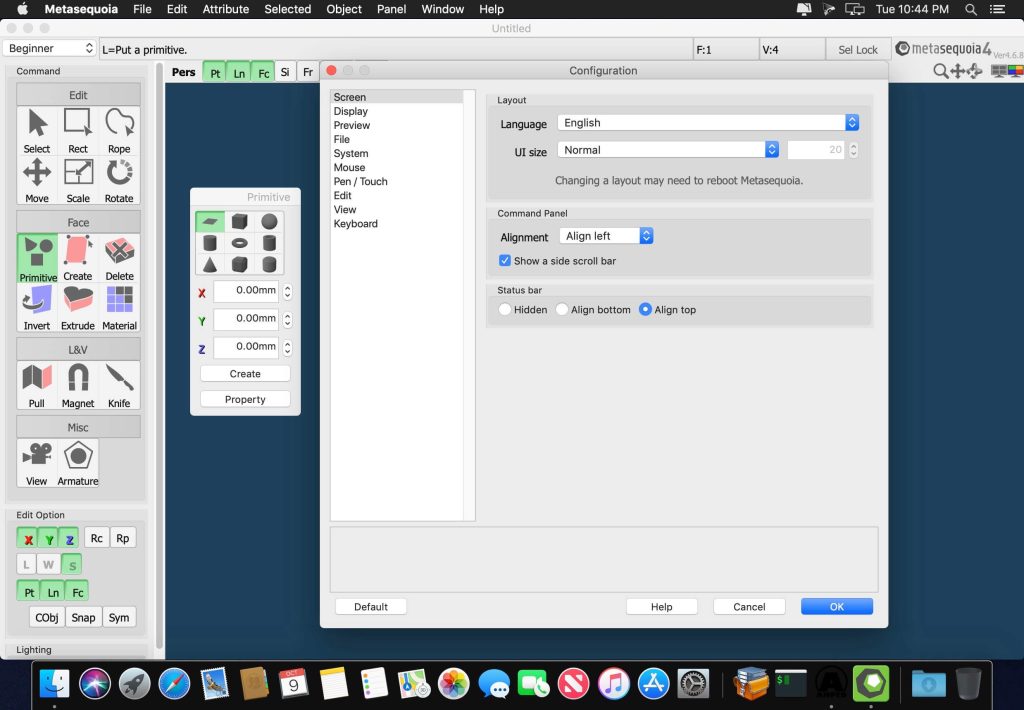This screenshot has width=1024, height=710.
Task: Uncheck Show a side scroll bar
Action: (x=505, y=261)
